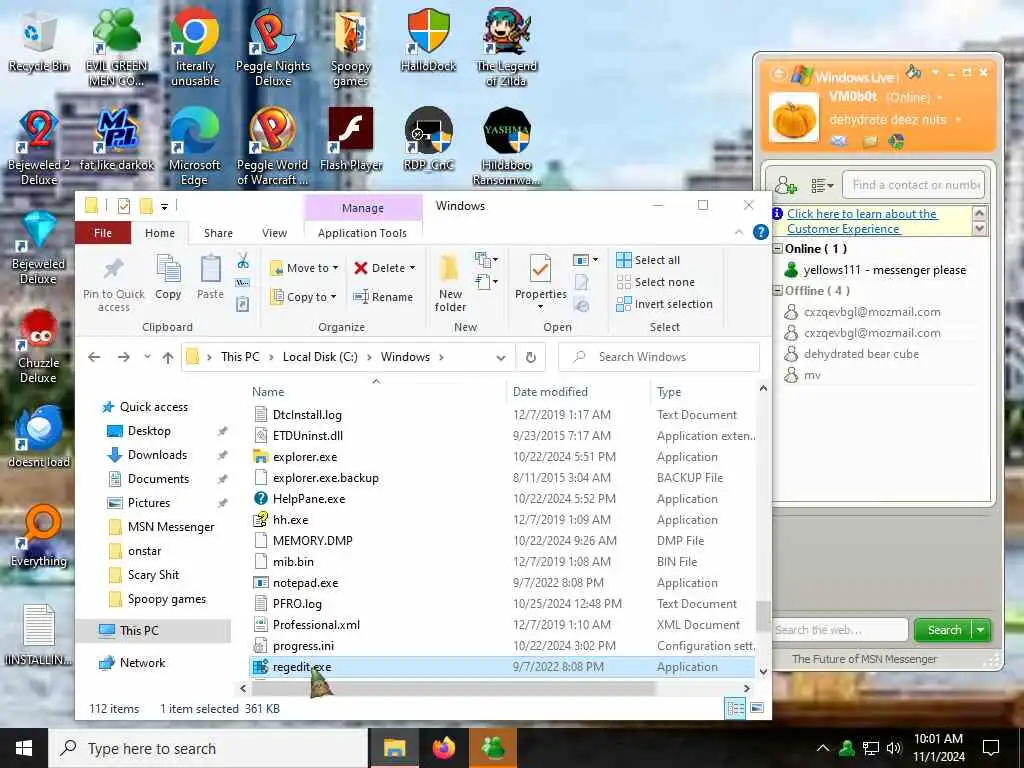Select the RDP_CnC desktop icon
Image resolution: width=1024 pixels, height=768 pixels.
coord(428,138)
